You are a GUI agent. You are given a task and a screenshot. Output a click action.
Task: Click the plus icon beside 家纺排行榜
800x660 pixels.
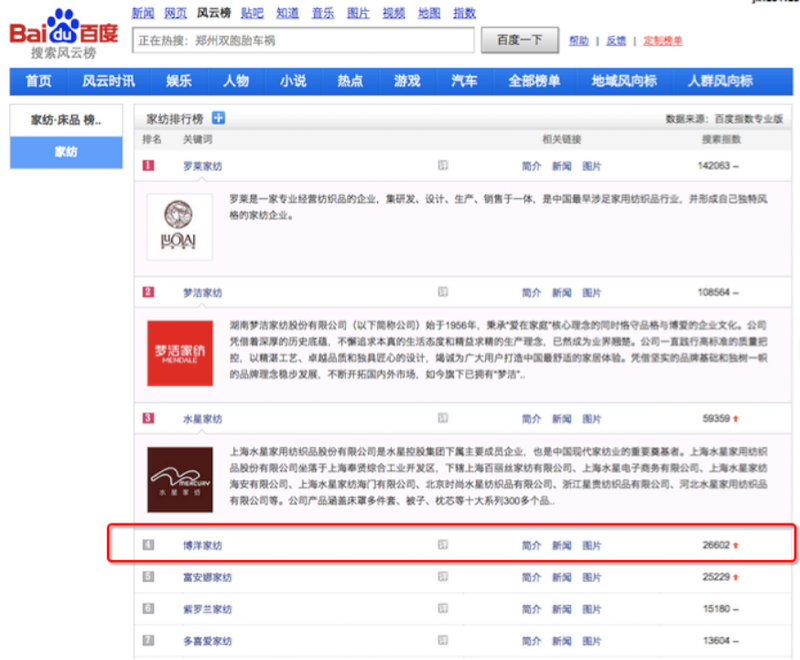click(218, 118)
